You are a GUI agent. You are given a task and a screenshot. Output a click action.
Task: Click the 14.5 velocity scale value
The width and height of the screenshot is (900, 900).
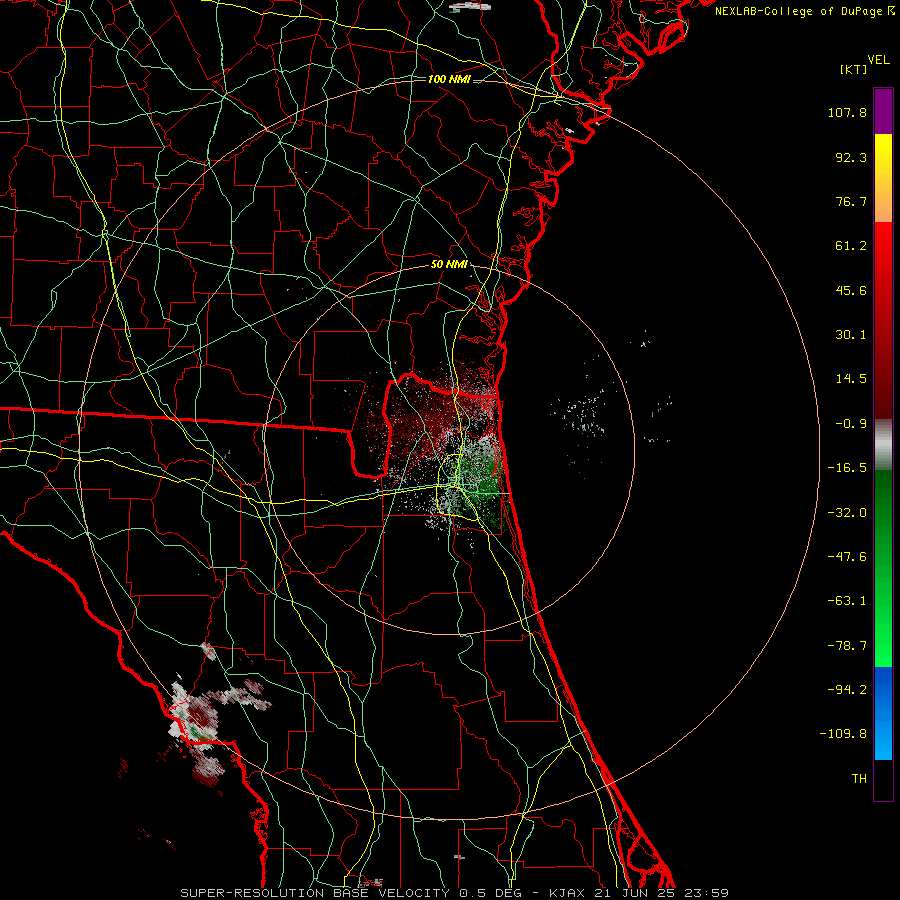(851, 379)
